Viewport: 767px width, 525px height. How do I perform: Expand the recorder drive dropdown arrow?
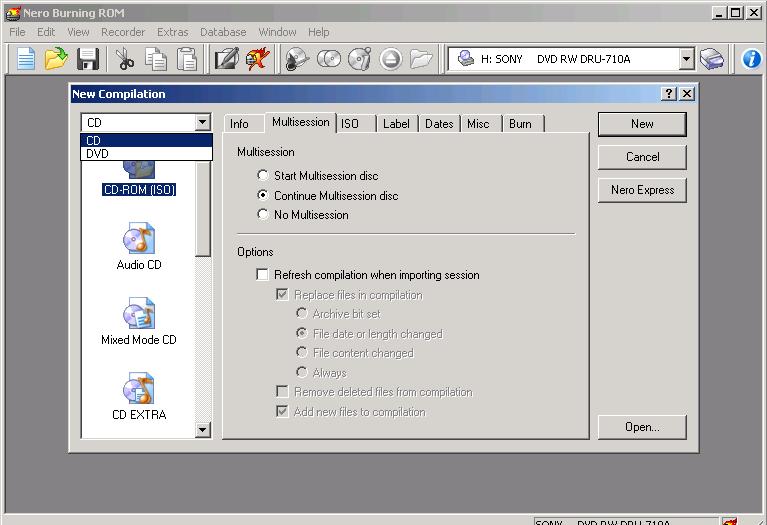(x=686, y=59)
